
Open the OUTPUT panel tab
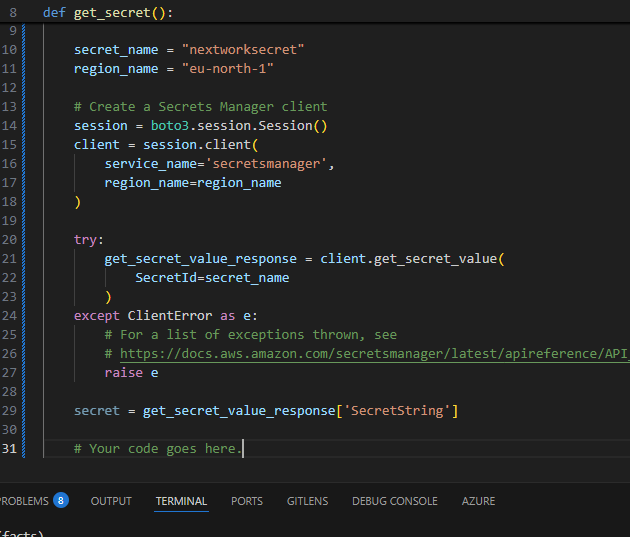coord(111,501)
